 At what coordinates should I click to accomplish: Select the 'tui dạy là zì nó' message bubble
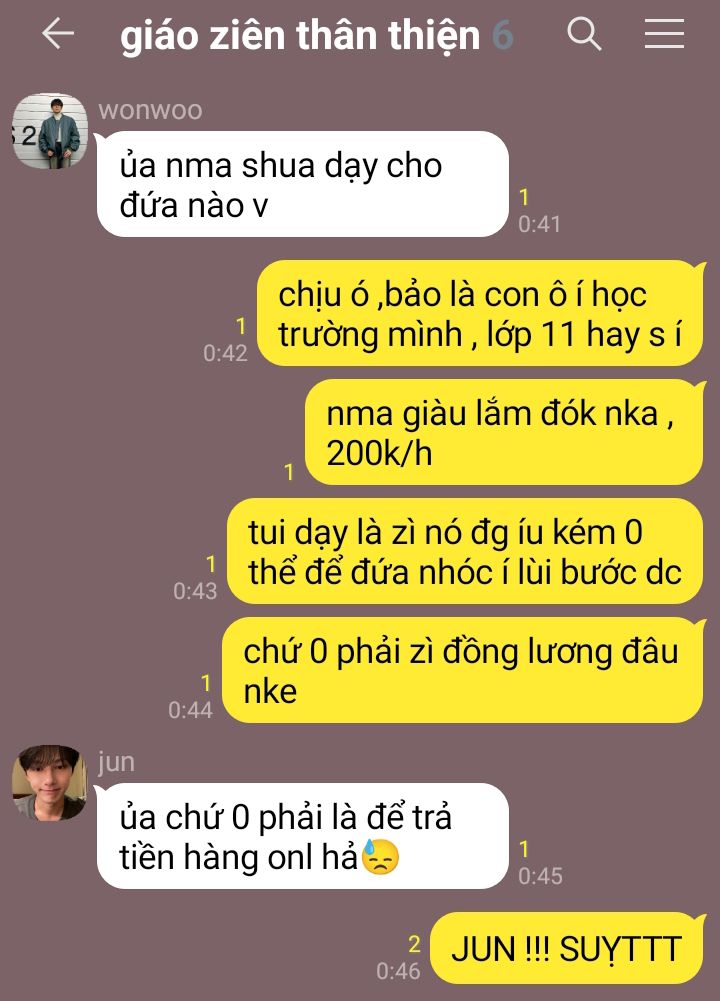pyautogui.click(x=465, y=551)
